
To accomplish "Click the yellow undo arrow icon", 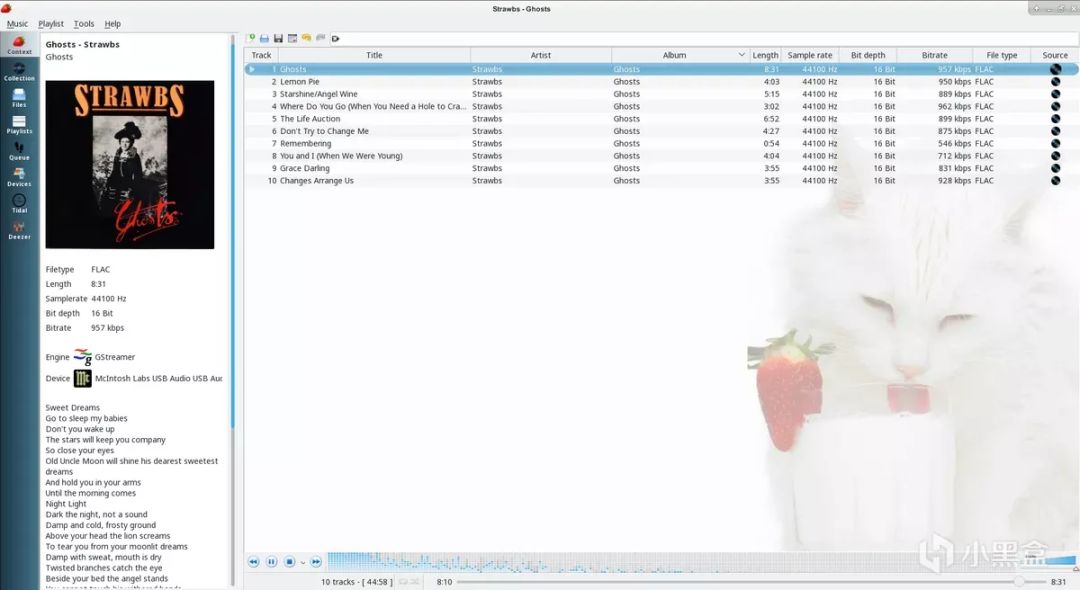I will click(x=307, y=38).
